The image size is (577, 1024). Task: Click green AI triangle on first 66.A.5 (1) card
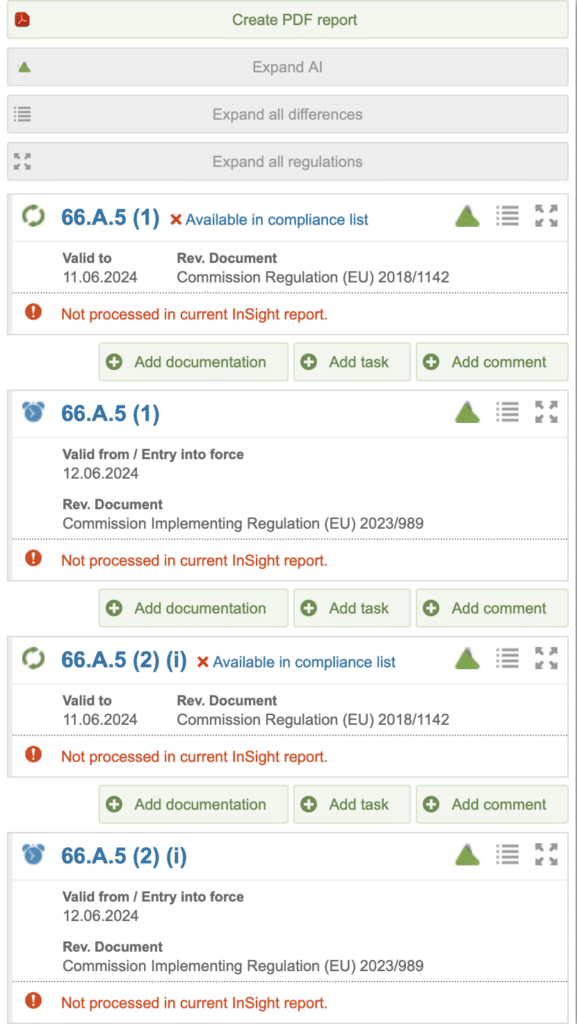tap(467, 216)
